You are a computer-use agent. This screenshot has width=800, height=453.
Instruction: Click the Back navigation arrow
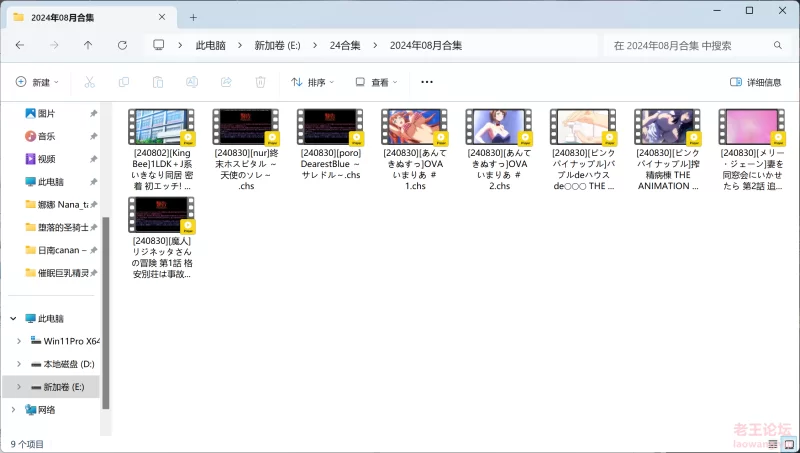pyautogui.click(x=20, y=45)
